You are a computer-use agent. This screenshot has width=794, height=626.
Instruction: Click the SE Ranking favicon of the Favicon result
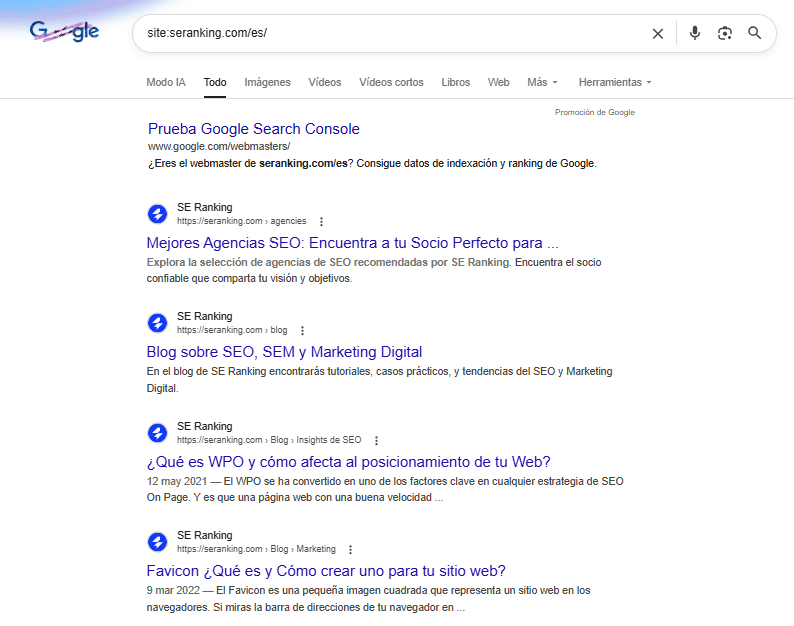(157, 541)
